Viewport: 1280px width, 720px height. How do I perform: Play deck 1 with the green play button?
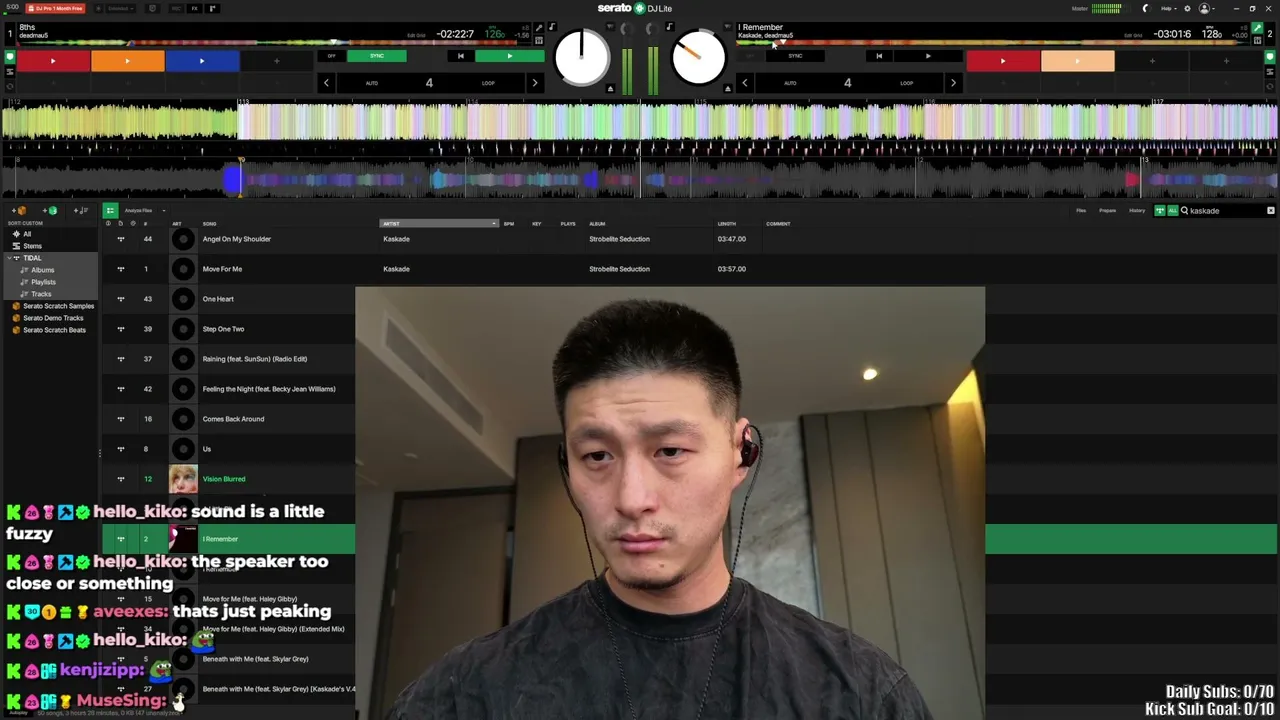pos(509,56)
